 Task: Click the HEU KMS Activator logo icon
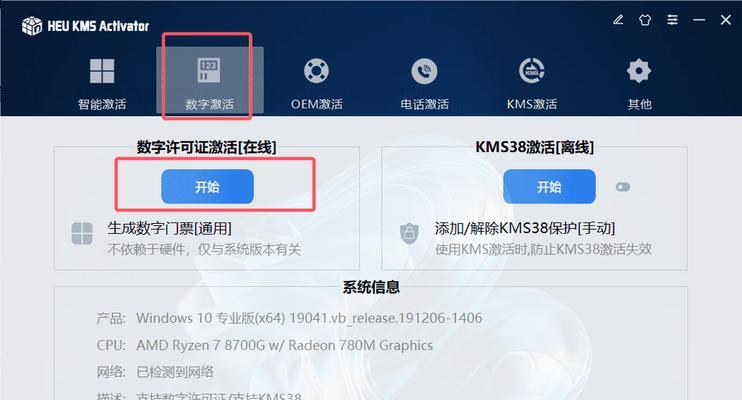(x=32, y=26)
